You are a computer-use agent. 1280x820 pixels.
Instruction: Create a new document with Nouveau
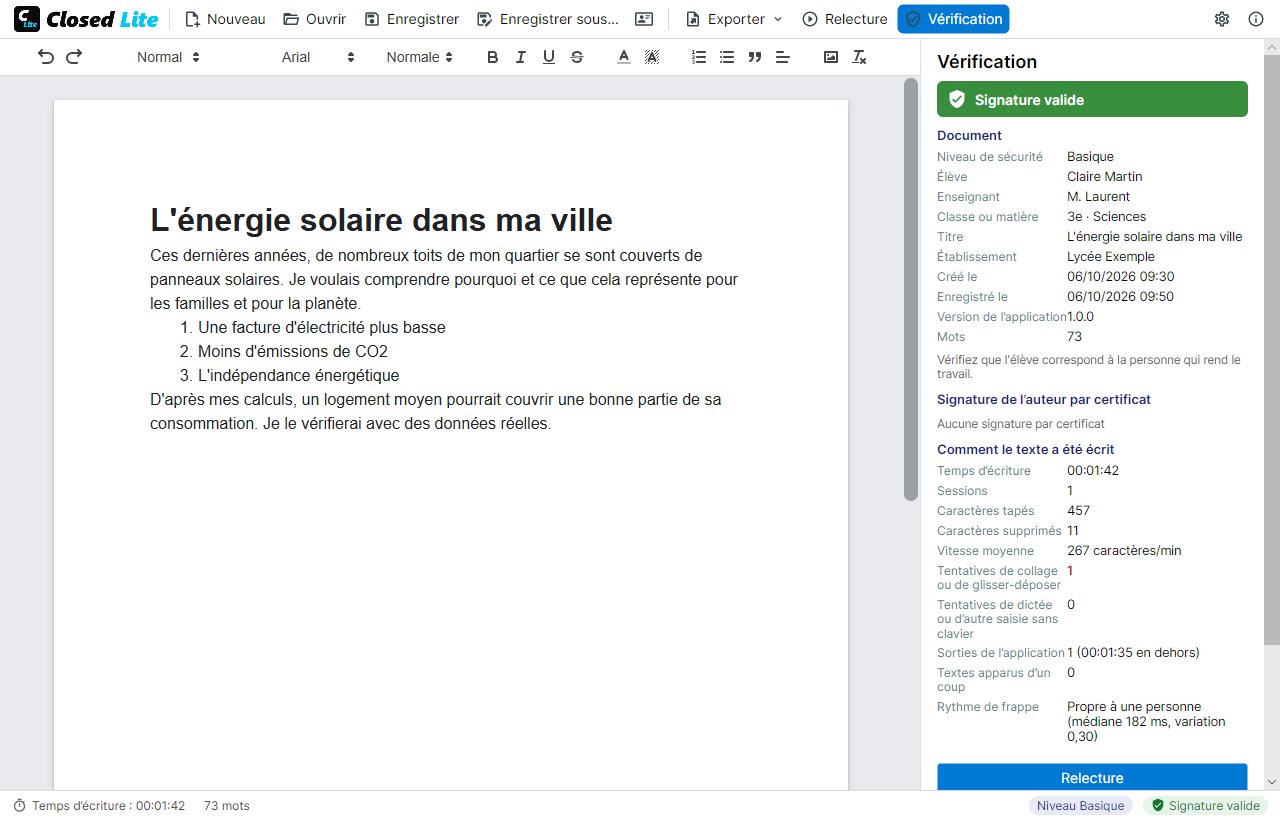click(x=225, y=19)
